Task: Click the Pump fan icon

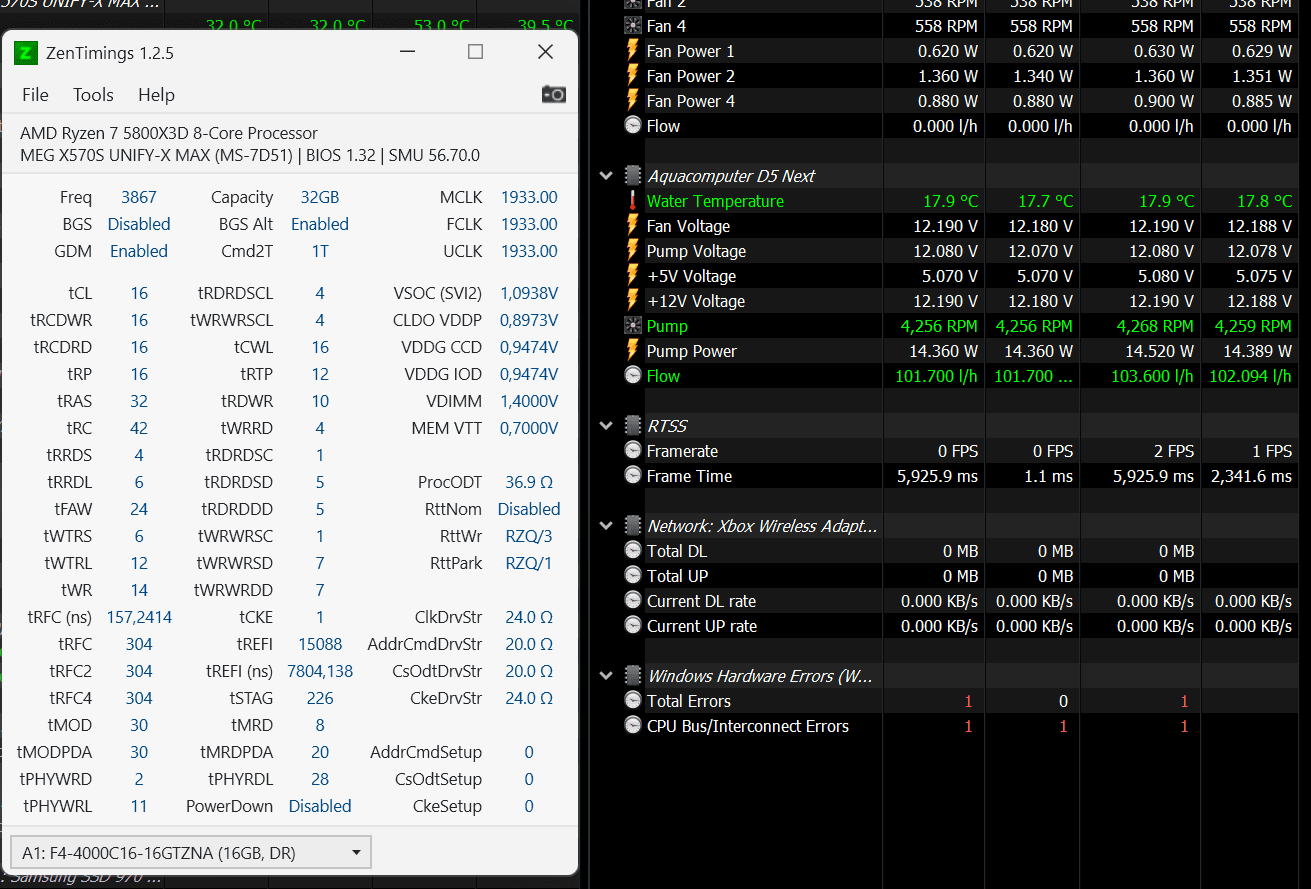Action: tap(633, 326)
